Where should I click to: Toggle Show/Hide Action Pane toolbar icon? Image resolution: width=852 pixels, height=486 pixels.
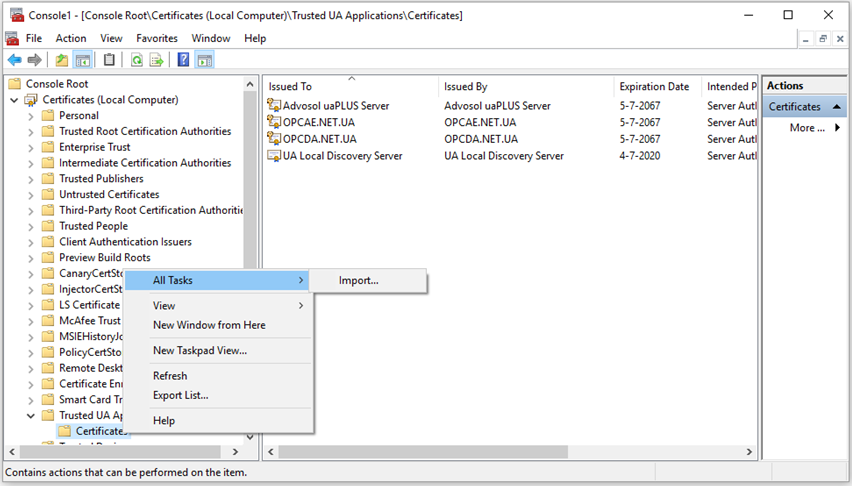tap(205, 60)
